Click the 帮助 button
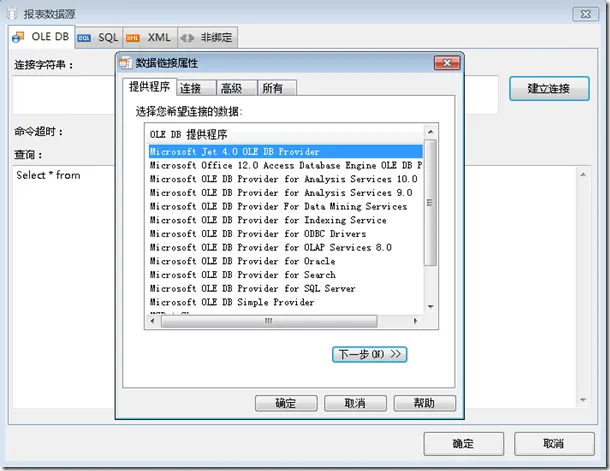The image size is (610, 471). pos(424,403)
